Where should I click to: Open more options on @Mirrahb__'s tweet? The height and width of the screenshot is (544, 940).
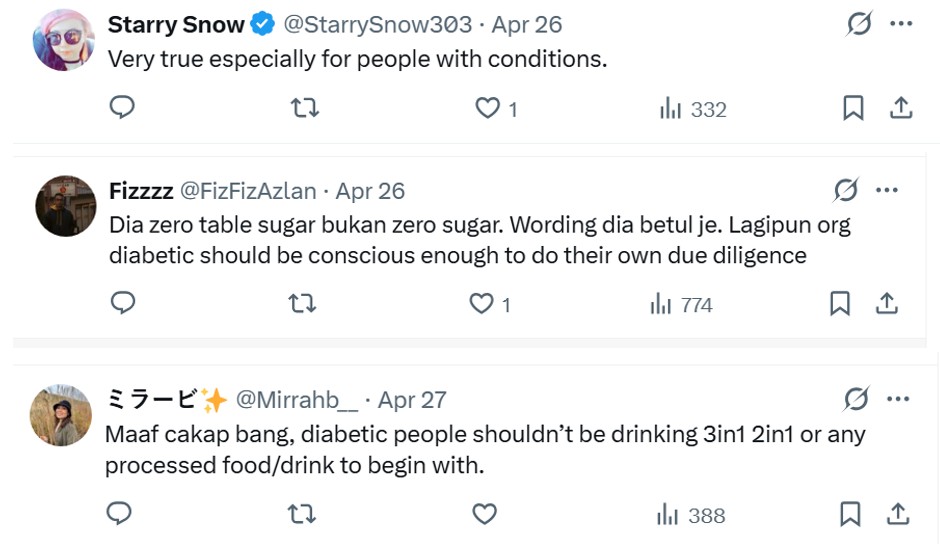pyautogui.click(x=898, y=399)
